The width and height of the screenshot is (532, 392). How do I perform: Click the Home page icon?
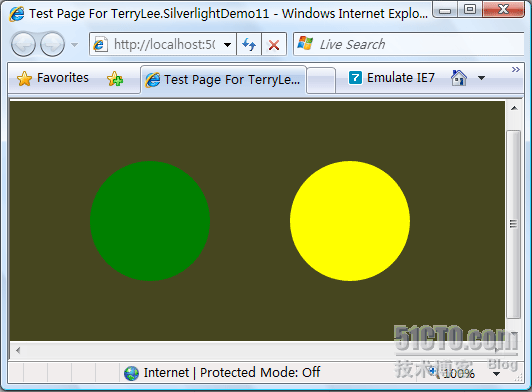pos(459,78)
